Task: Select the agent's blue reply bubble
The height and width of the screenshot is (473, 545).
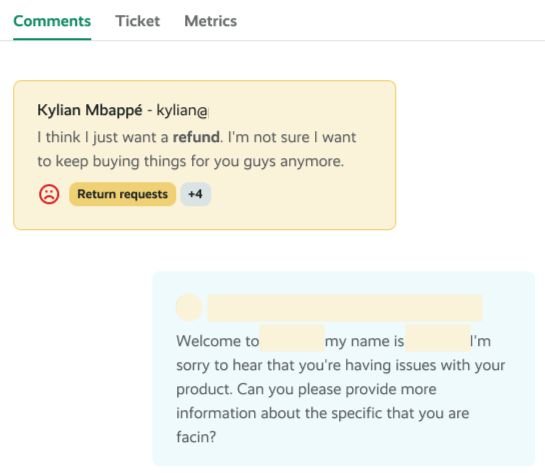Action: click(x=343, y=368)
